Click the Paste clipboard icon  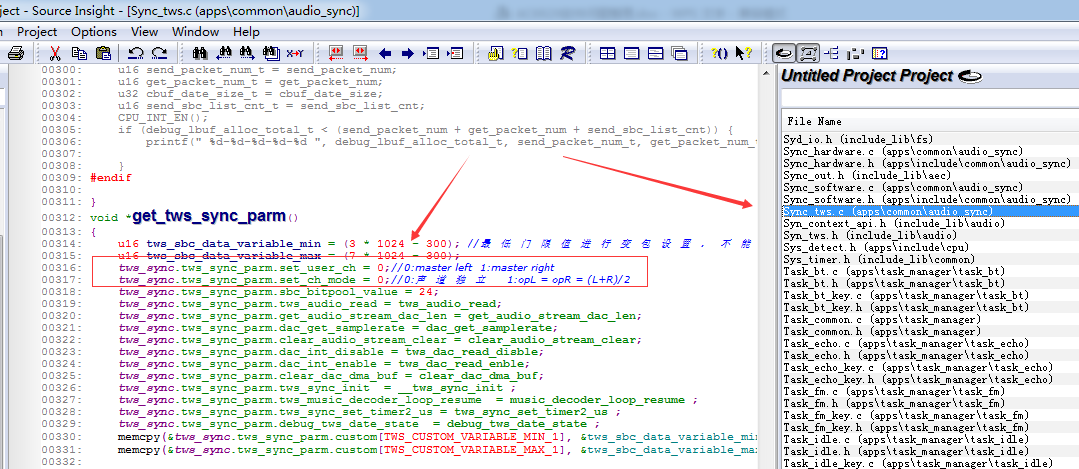click(103, 53)
